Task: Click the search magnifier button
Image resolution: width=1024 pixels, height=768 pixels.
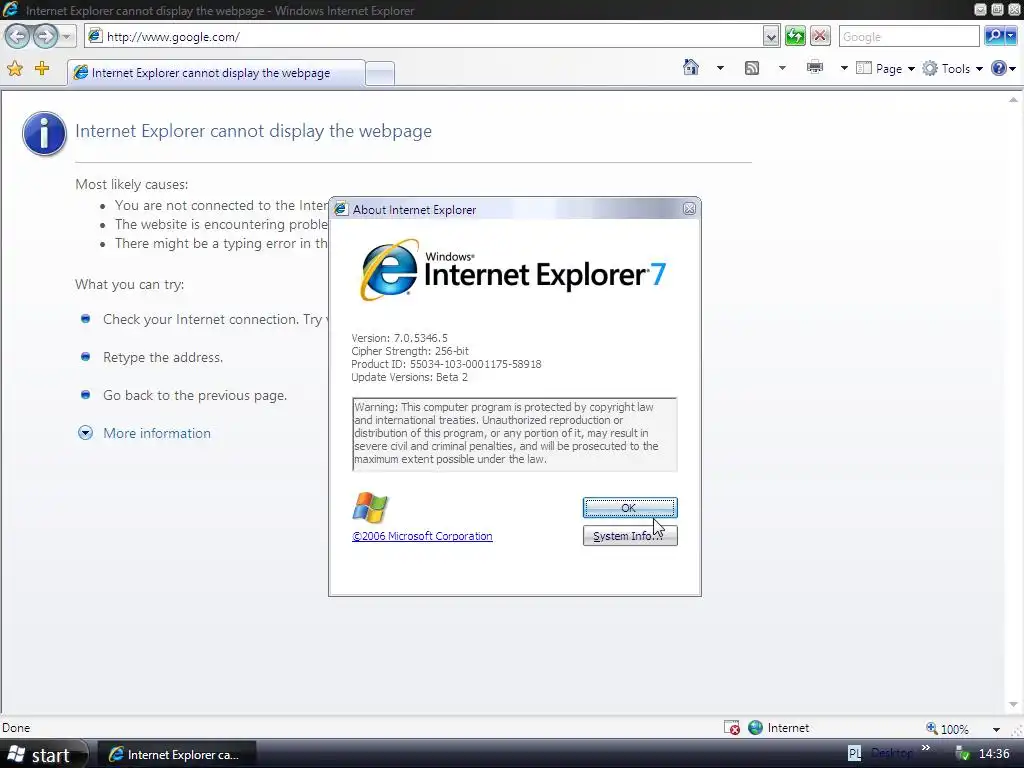Action: (994, 36)
